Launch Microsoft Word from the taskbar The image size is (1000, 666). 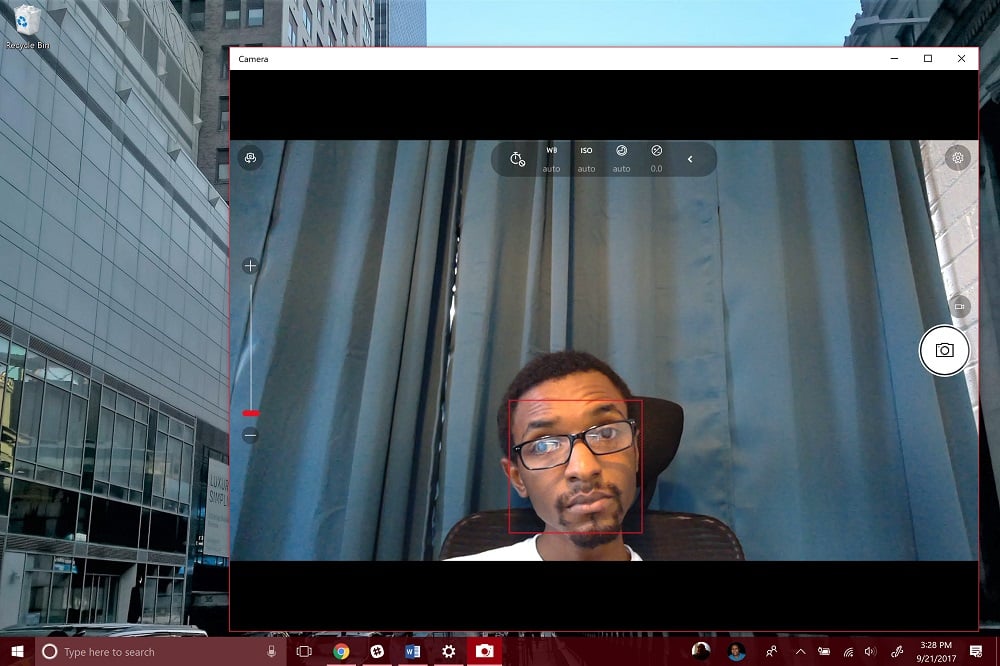(x=412, y=651)
